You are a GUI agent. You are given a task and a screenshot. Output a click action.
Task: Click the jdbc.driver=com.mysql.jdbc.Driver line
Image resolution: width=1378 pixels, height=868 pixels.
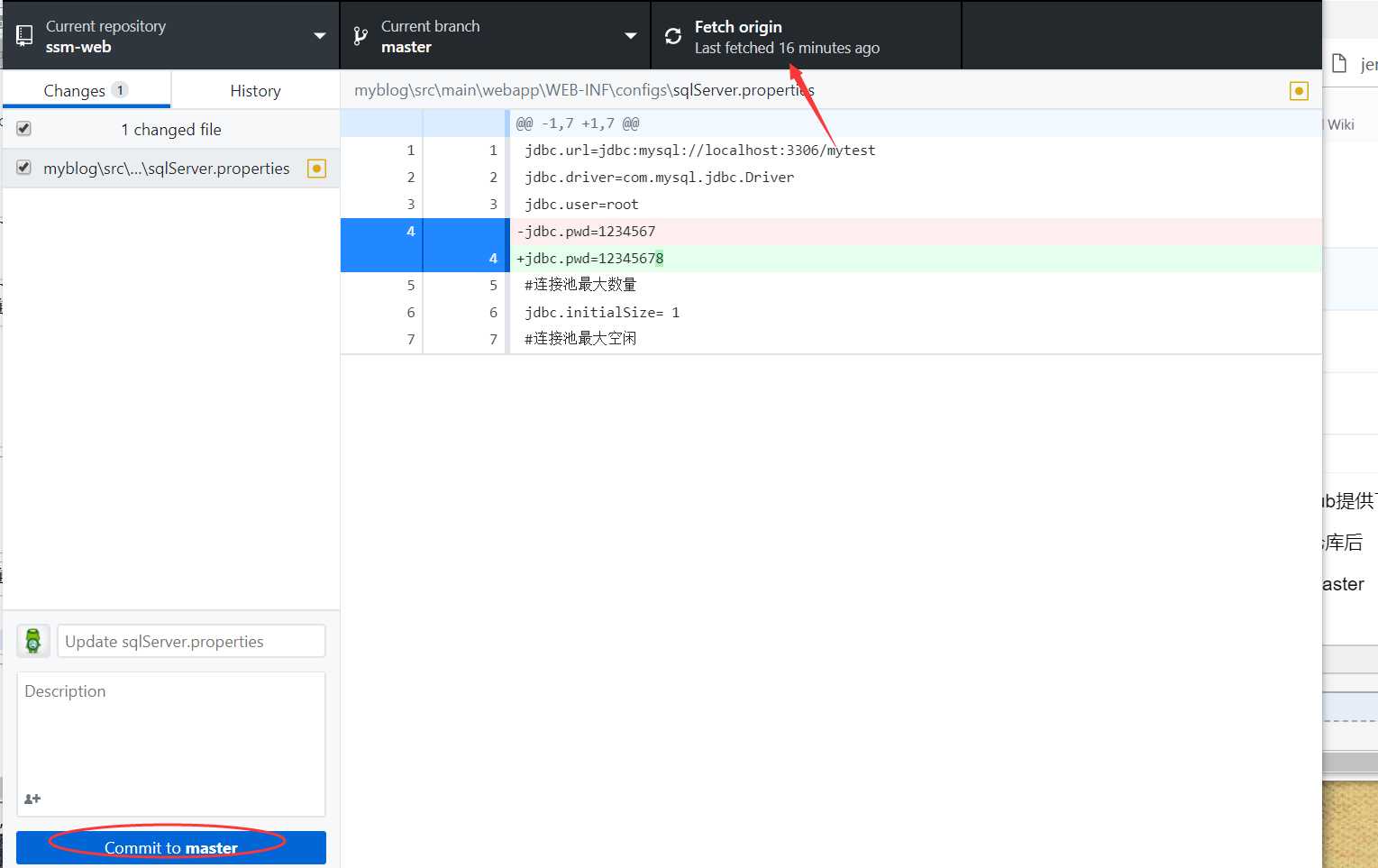(x=660, y=178)
